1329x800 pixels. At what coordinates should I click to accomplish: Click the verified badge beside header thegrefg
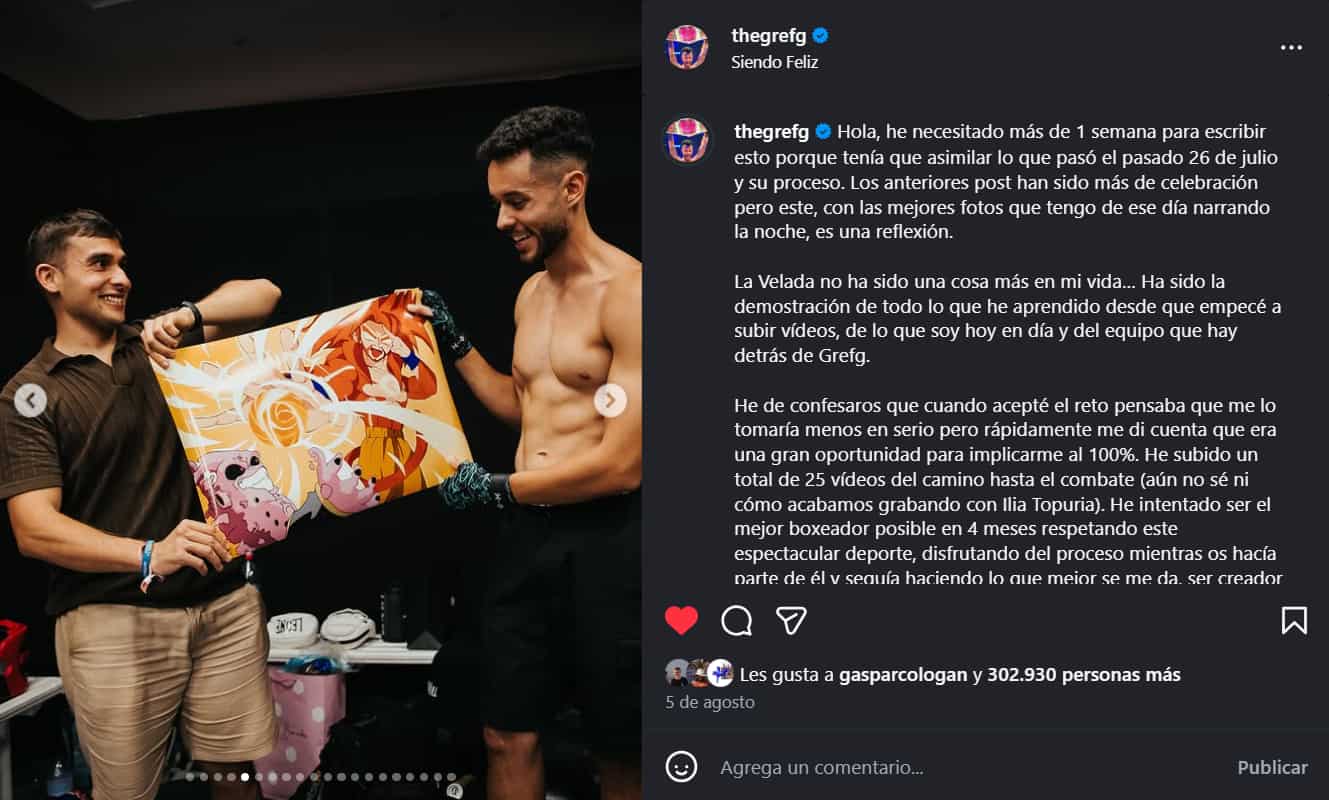click(820, 36)
